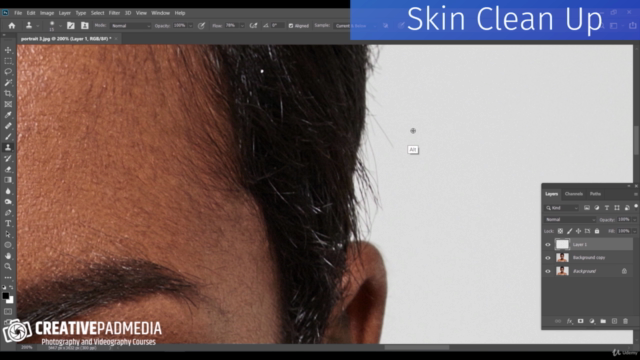Open the layer blend mode Normal dropdown
Image resolution: width=640 pixels, height=360 pixels.
tap(570, 220)
